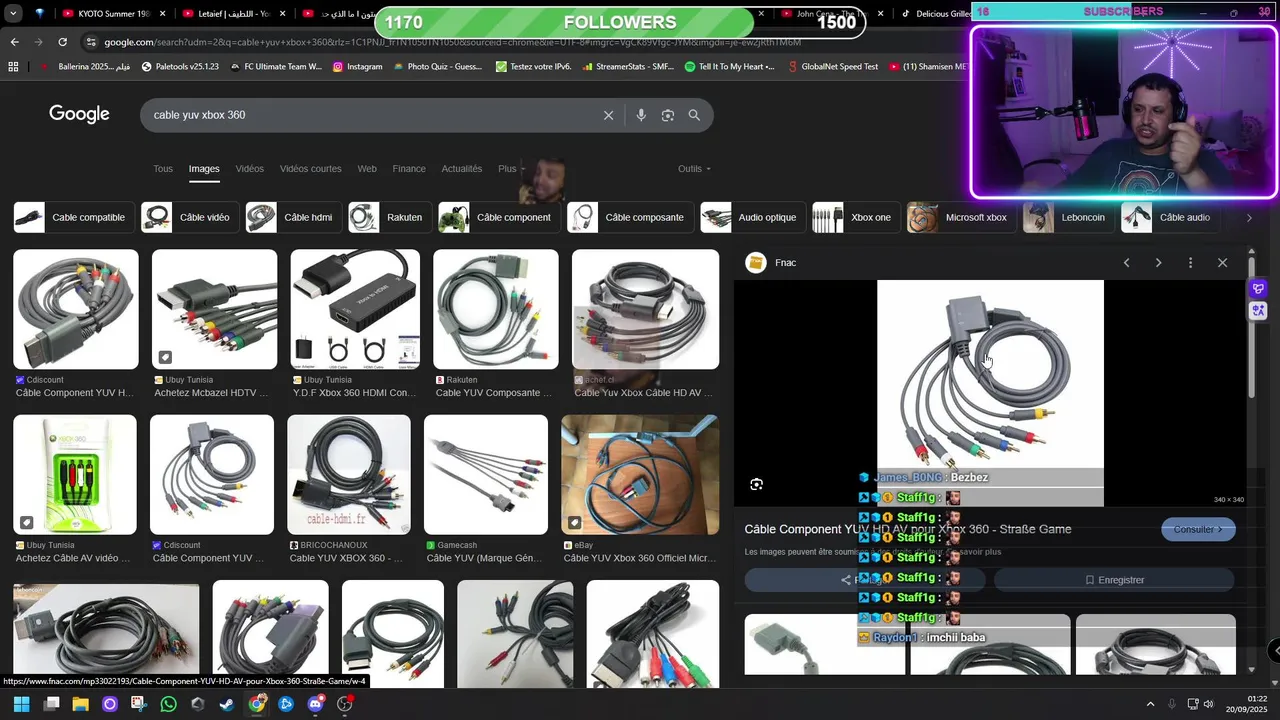Filter by Rakuten chip

click(388, 217)
